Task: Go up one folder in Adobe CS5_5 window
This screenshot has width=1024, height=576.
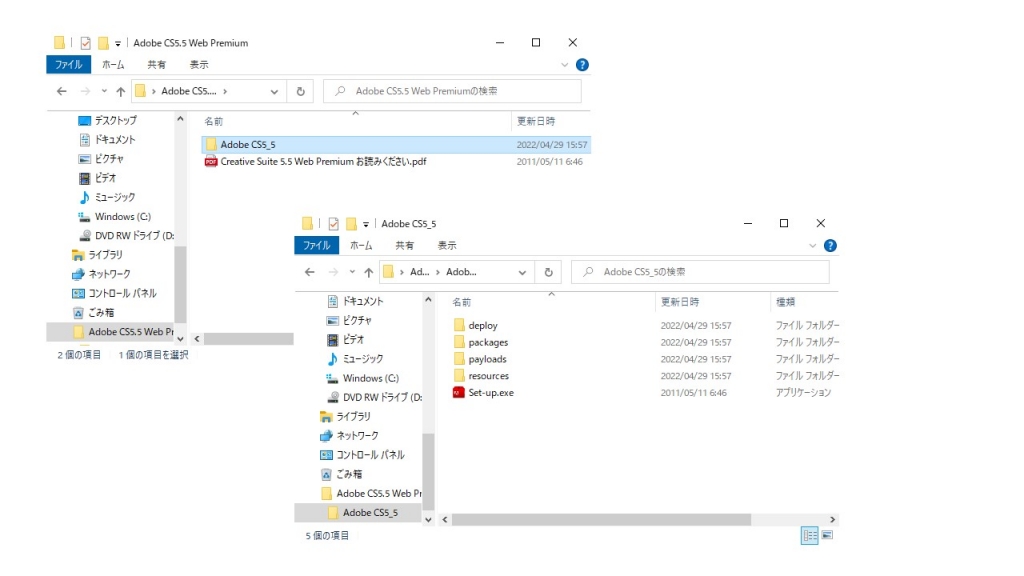Action: click(369, 272)
